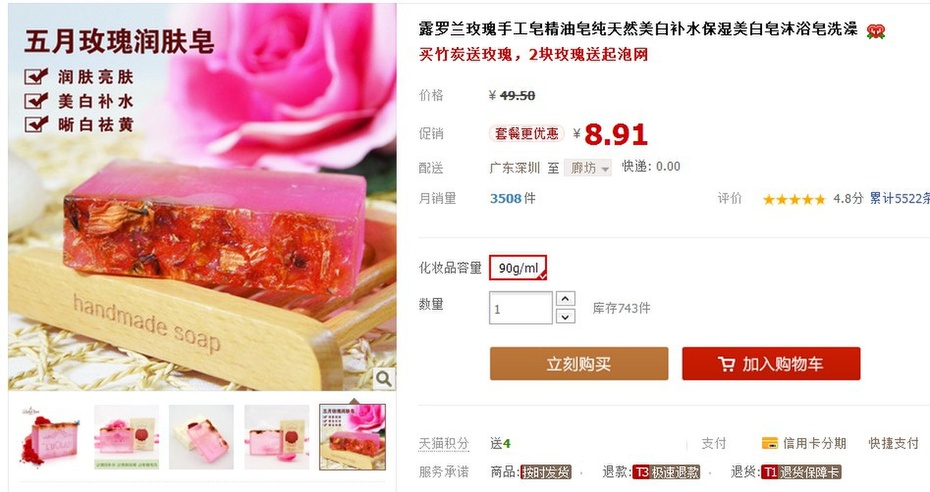Click the five-star rating icons
930x492 pixels.
click(x=794, y=199)
